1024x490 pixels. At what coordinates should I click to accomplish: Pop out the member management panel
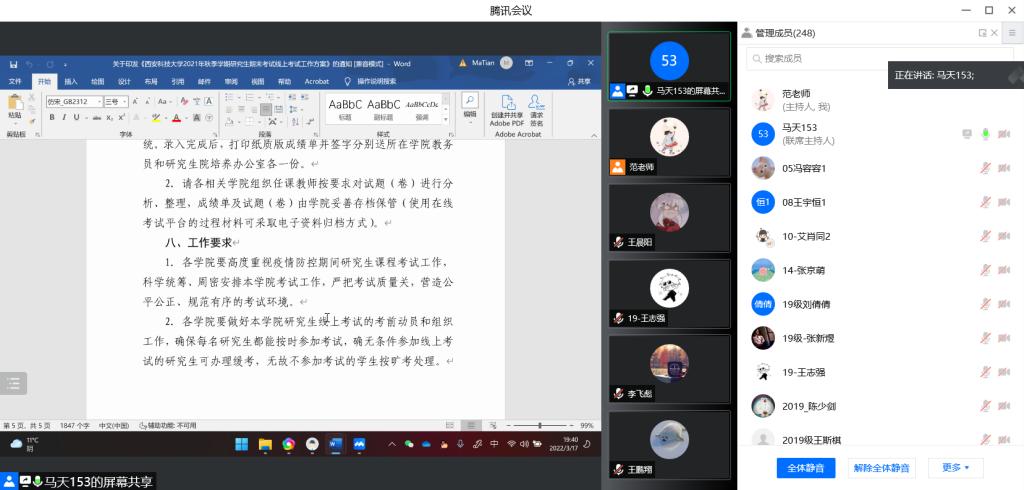982,33
